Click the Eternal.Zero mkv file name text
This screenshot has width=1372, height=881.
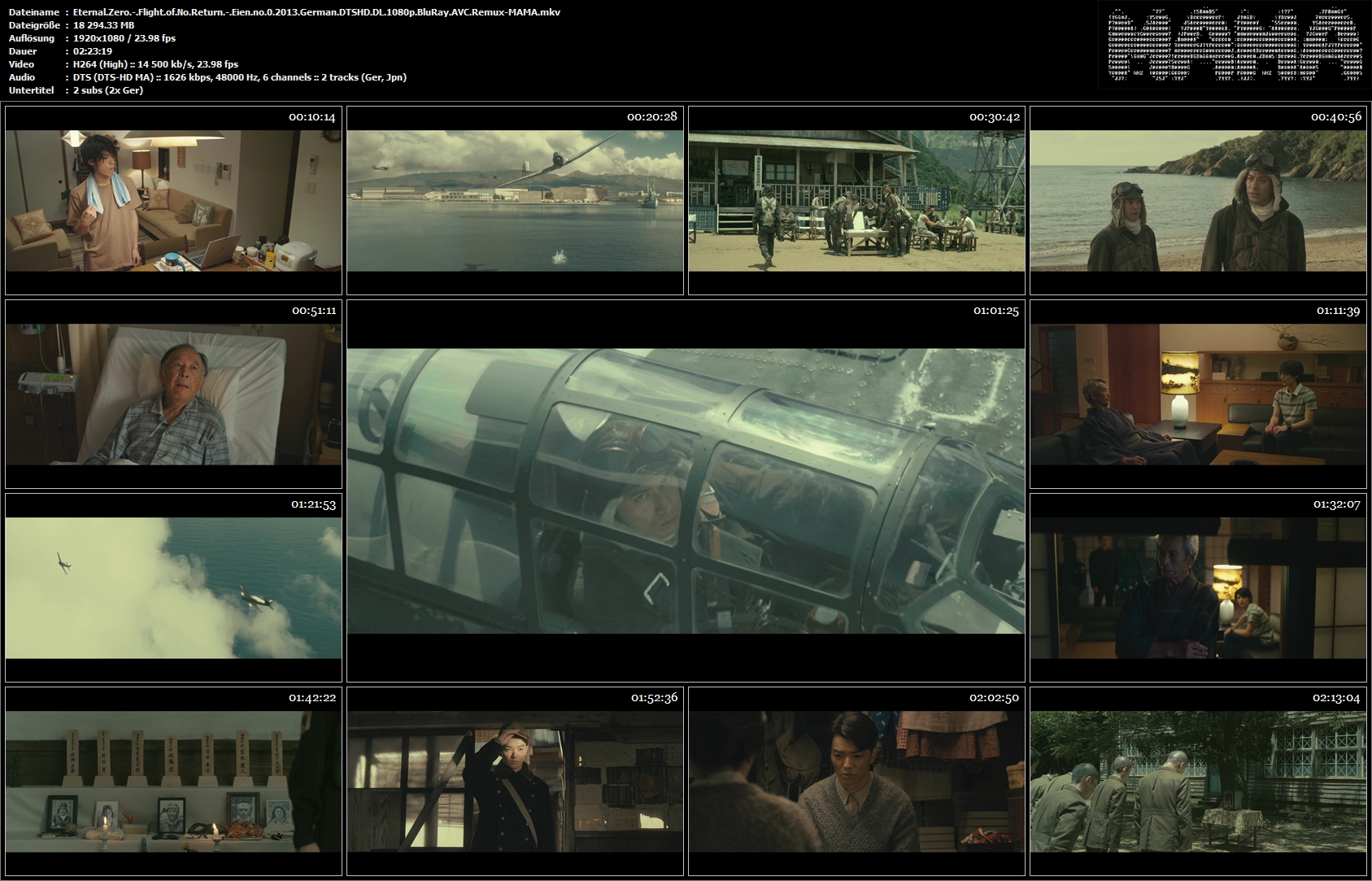click(x=316, y=12)
